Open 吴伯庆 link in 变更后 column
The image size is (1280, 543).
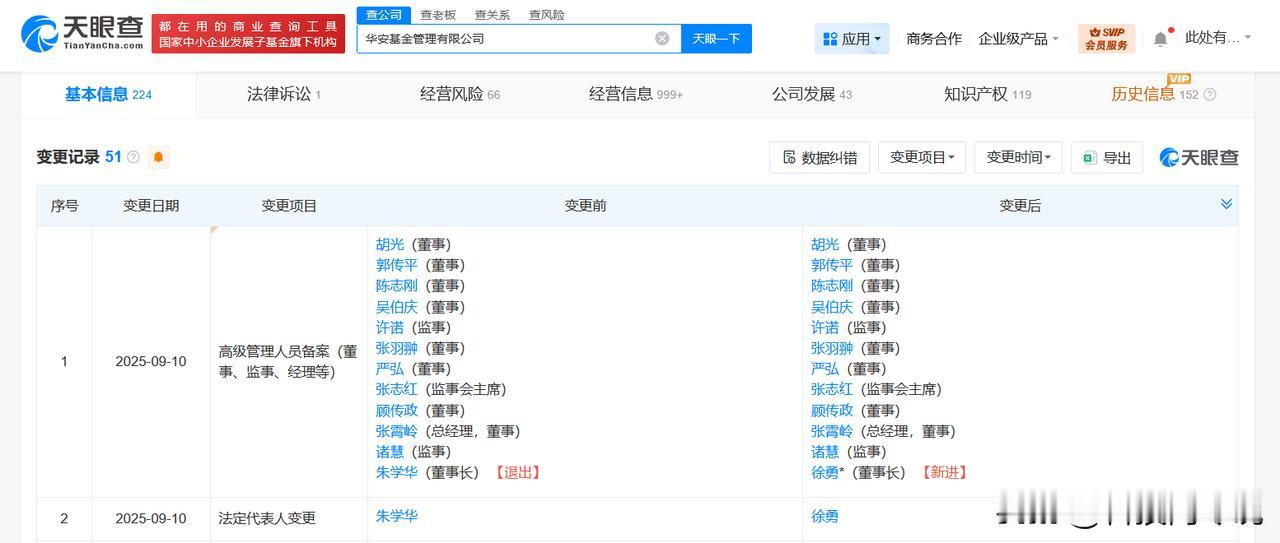coord(832,307)
